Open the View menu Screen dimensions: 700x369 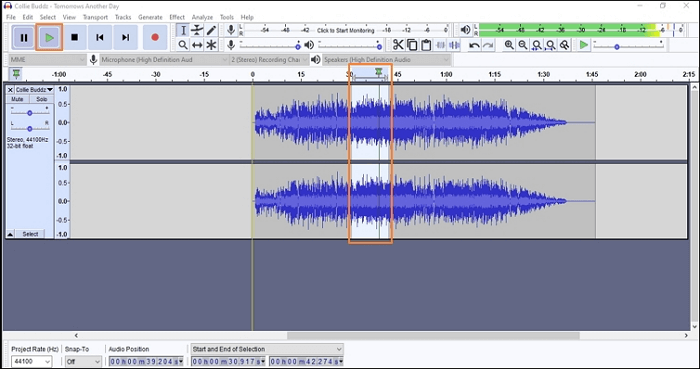pos(69,17)
